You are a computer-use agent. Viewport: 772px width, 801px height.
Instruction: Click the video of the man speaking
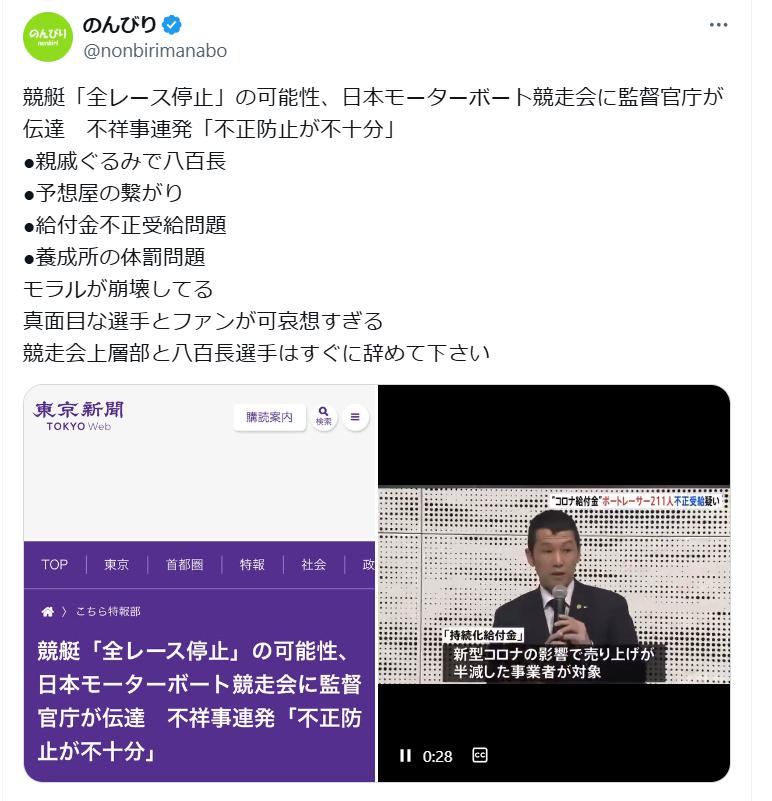[554, 583]
